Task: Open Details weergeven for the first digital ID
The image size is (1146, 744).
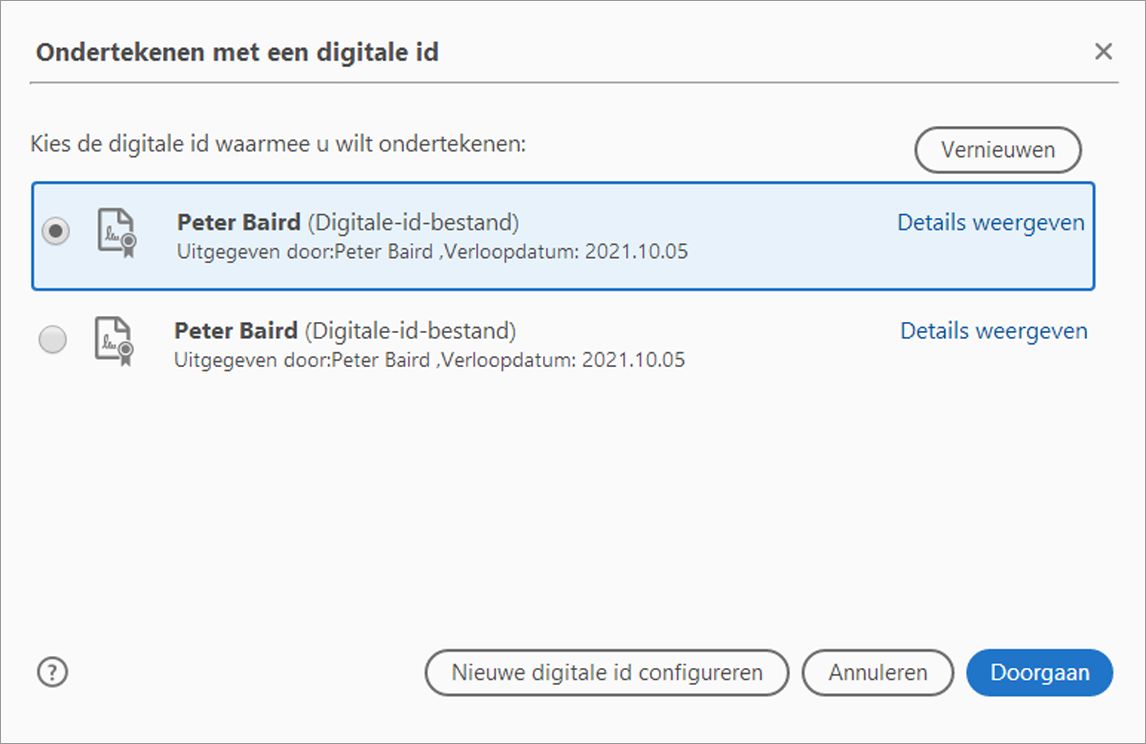Action: click(x=991, y=222)
